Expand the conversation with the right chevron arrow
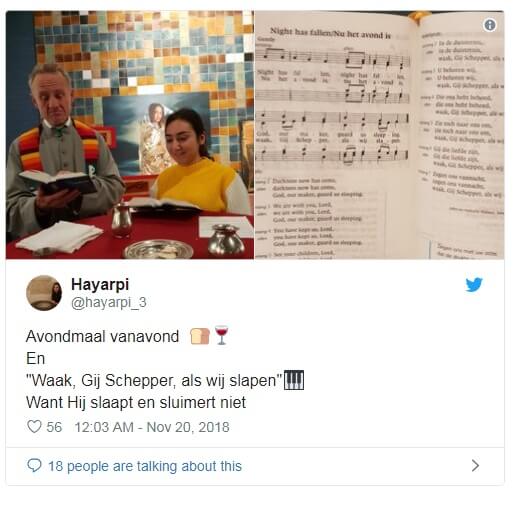Viewport: 518px width, 510px height. pyautogui.click(x=475, y=465)
